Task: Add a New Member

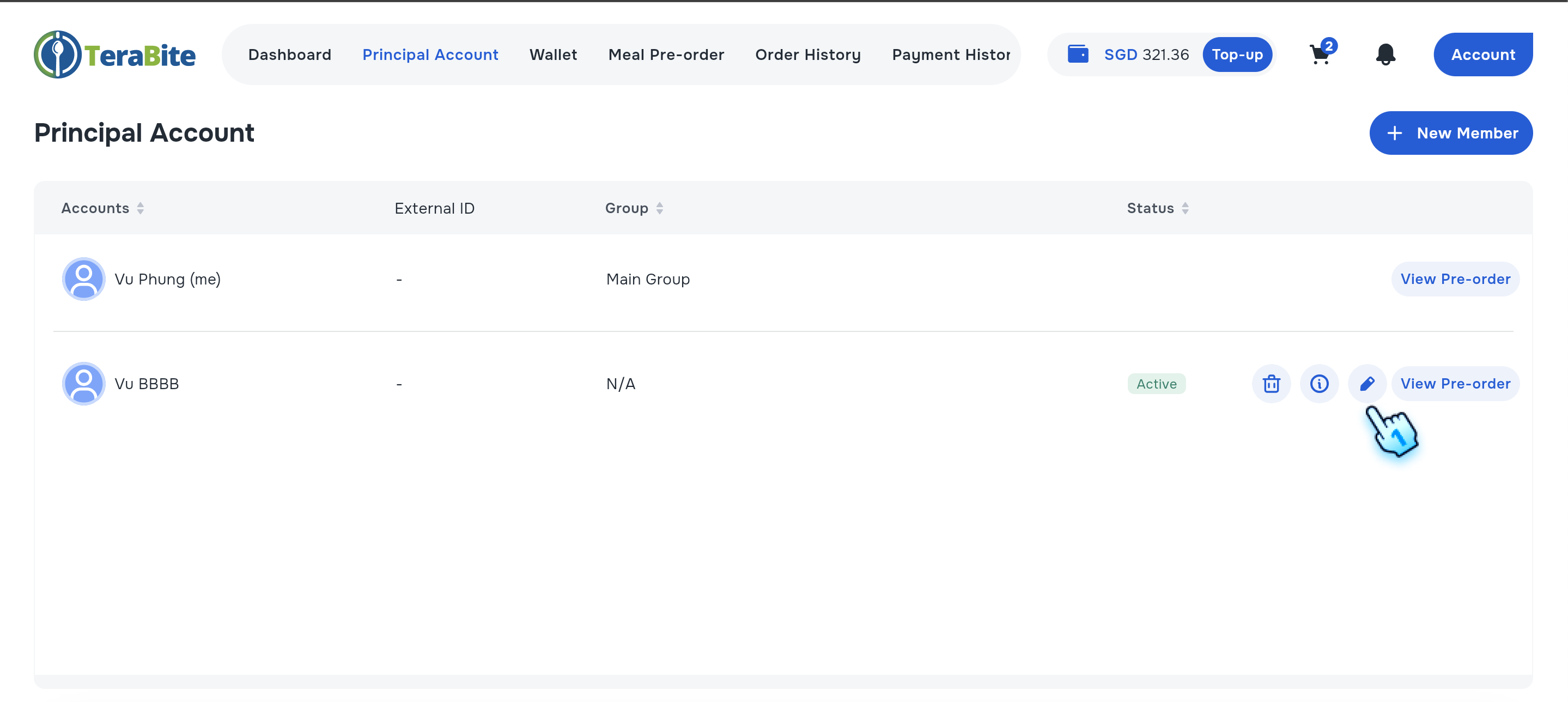Action: [x=1450, y=133]
